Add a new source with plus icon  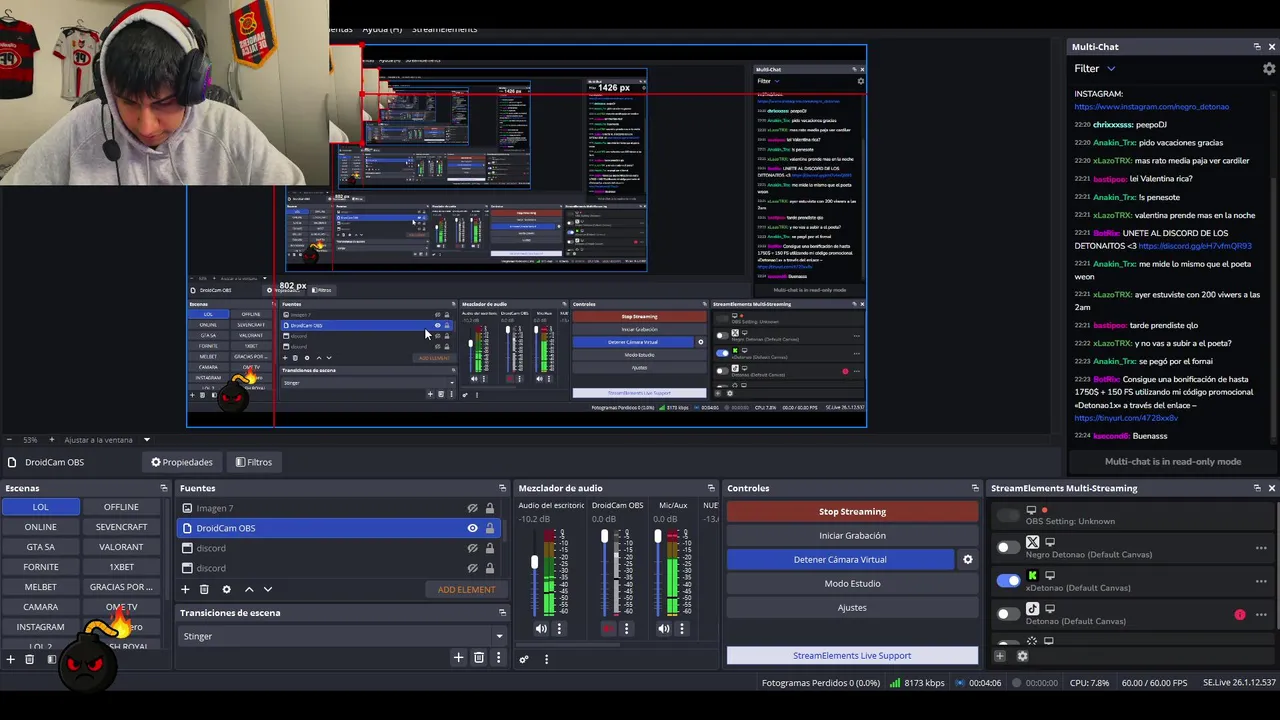click(x=185, y=590)
